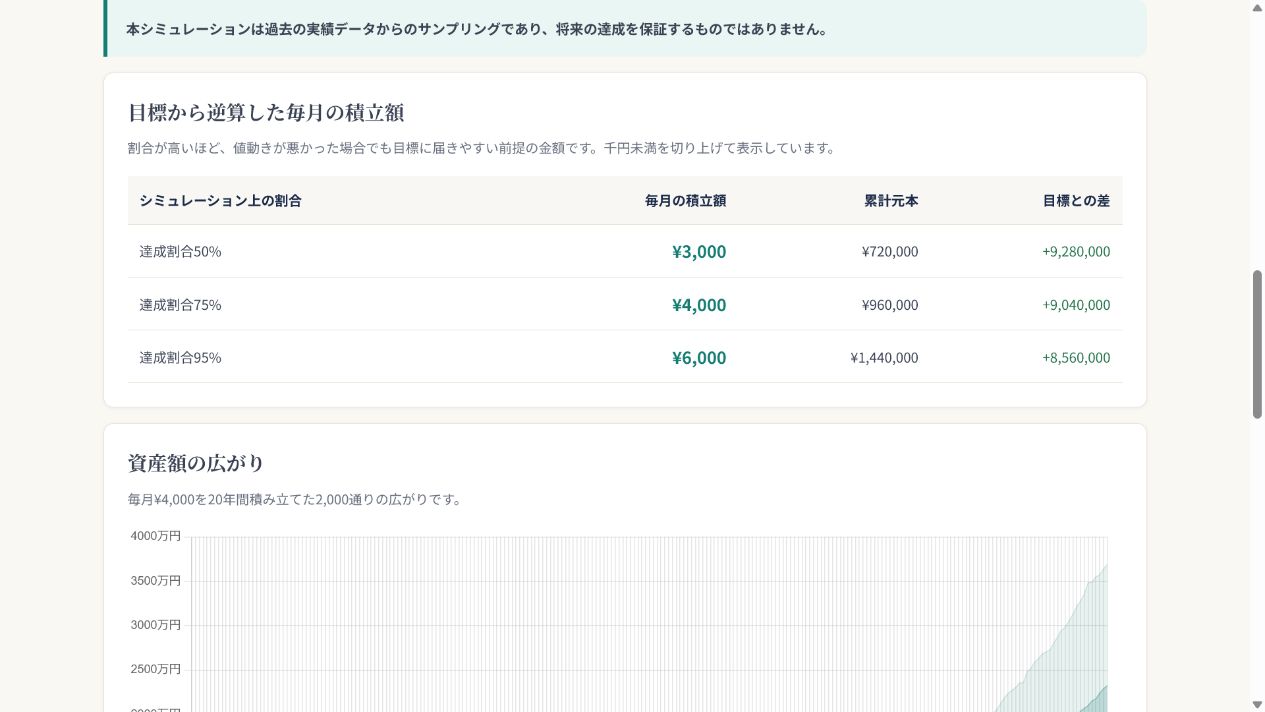Click the ¥4,000 monthly amount in table
Image resolution: width=1265 pixels, height=712 pixels.
[x=699, y=304]
